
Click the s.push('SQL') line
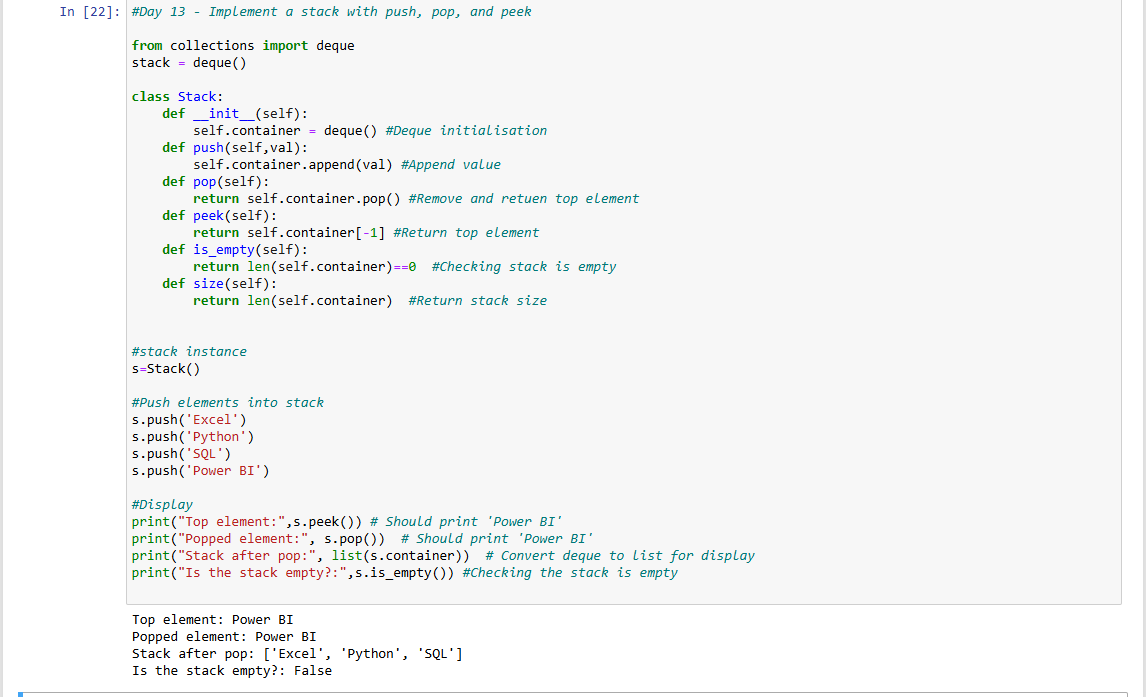click(181, 454)
